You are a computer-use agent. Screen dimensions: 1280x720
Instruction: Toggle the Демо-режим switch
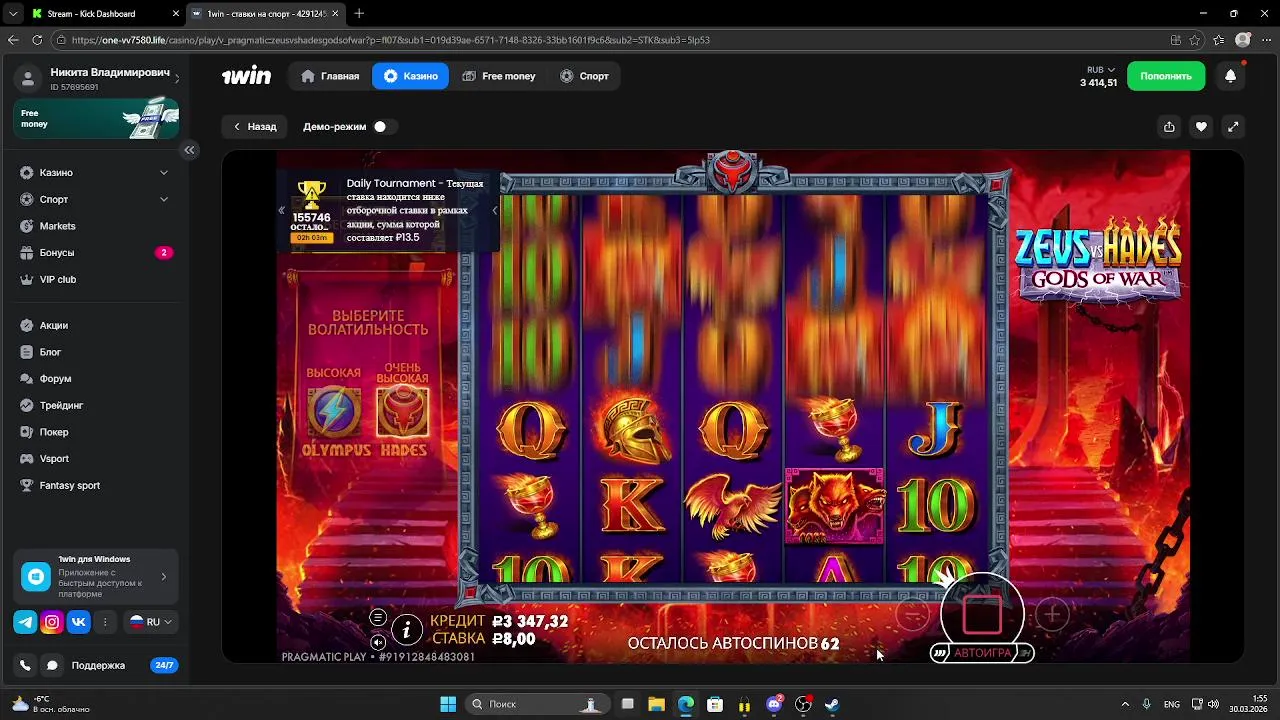pyautogui.click(x=384, y=127)
